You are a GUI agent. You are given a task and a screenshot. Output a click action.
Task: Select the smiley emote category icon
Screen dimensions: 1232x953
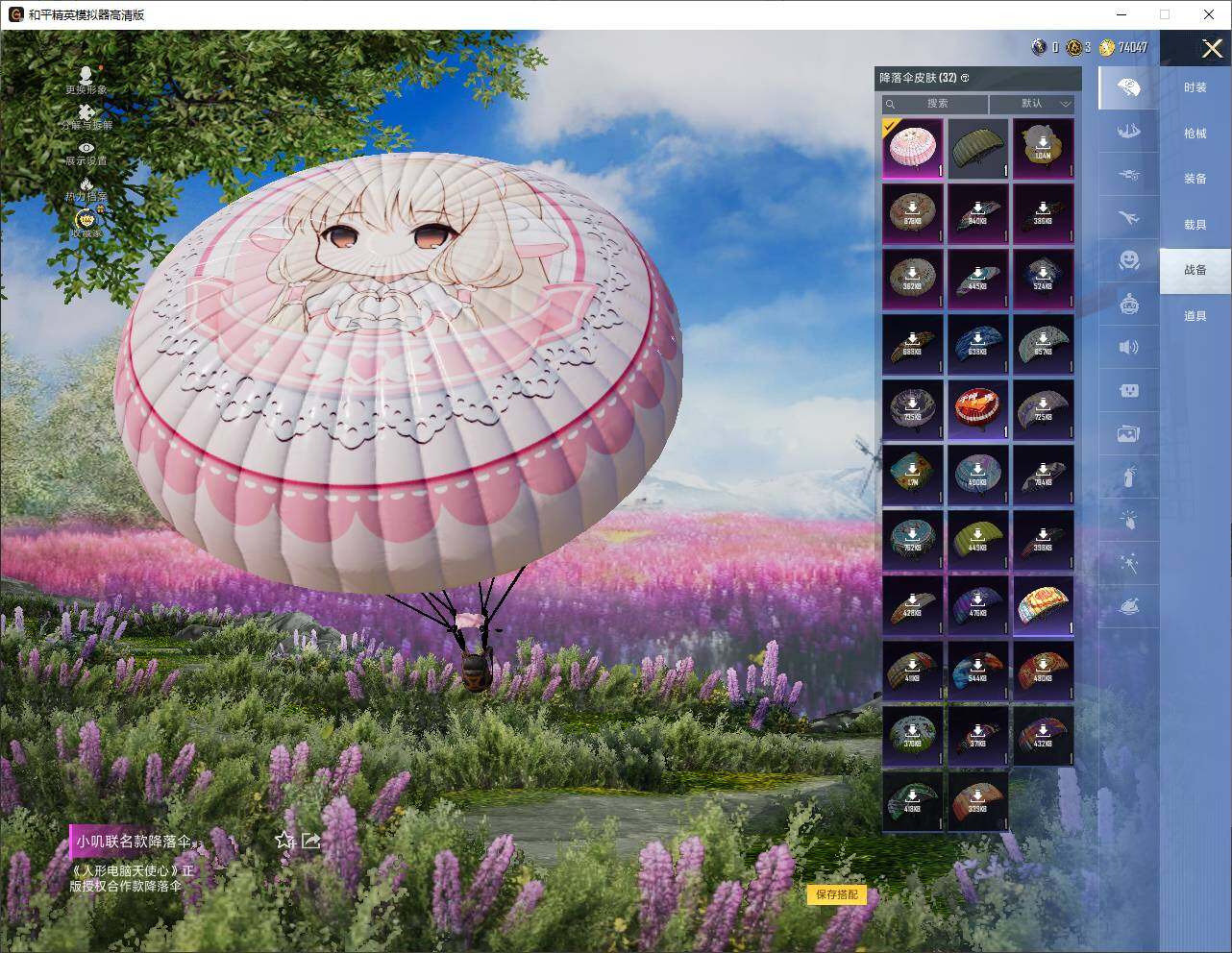click(x=1129, y=260)
